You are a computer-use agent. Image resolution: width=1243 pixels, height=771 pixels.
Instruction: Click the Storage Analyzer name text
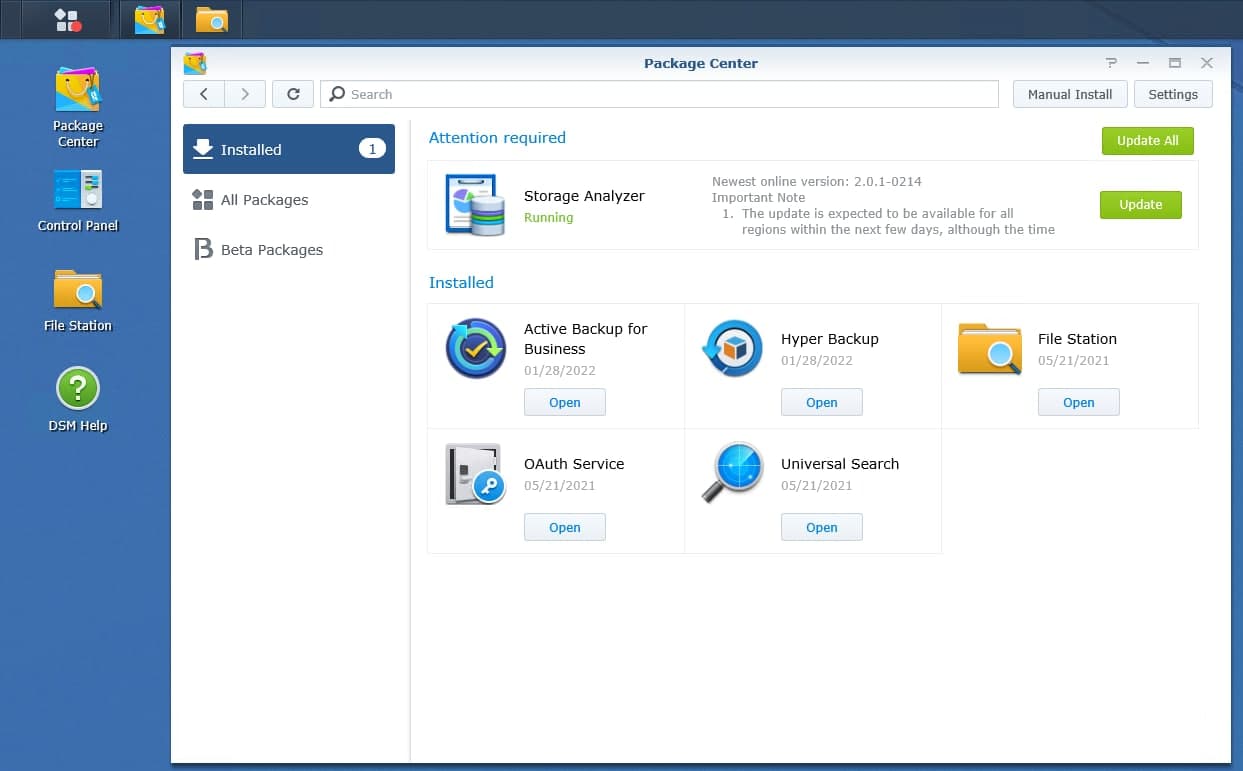tap(584, 196)
